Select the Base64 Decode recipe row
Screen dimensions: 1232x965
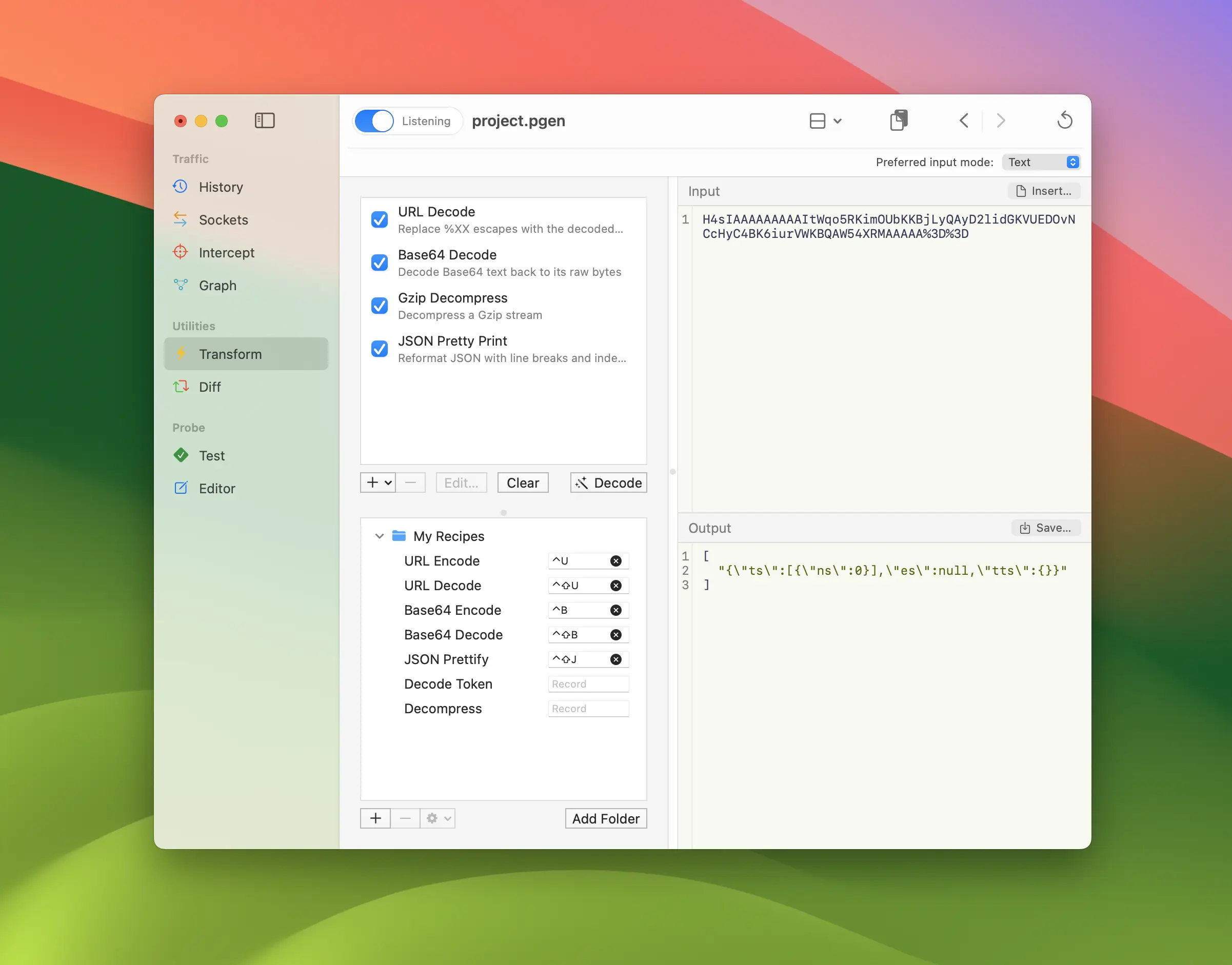pyautogui.click(x=503, y=635)
